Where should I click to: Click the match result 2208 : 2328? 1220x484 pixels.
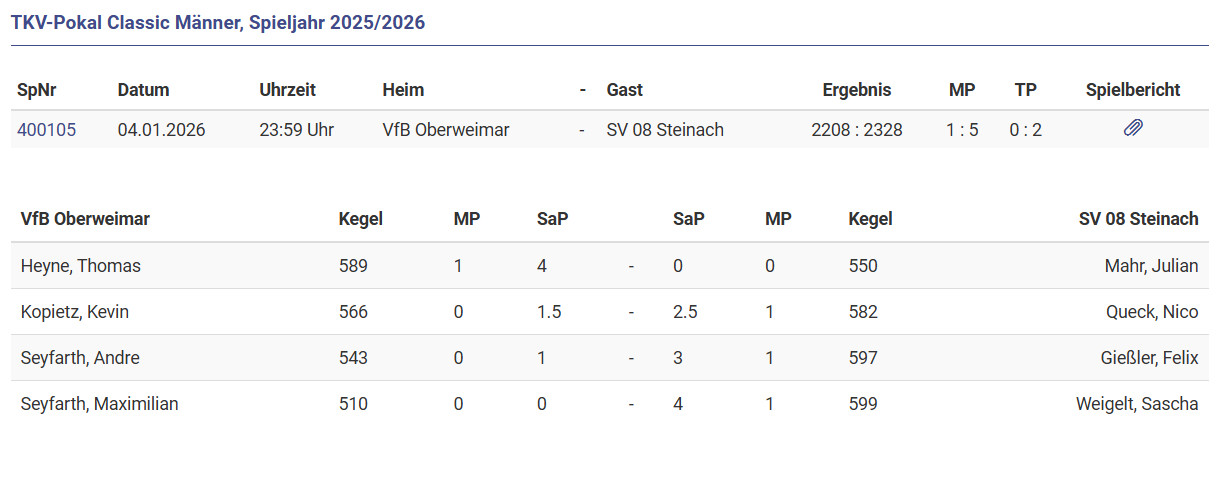tap(856, 130)
